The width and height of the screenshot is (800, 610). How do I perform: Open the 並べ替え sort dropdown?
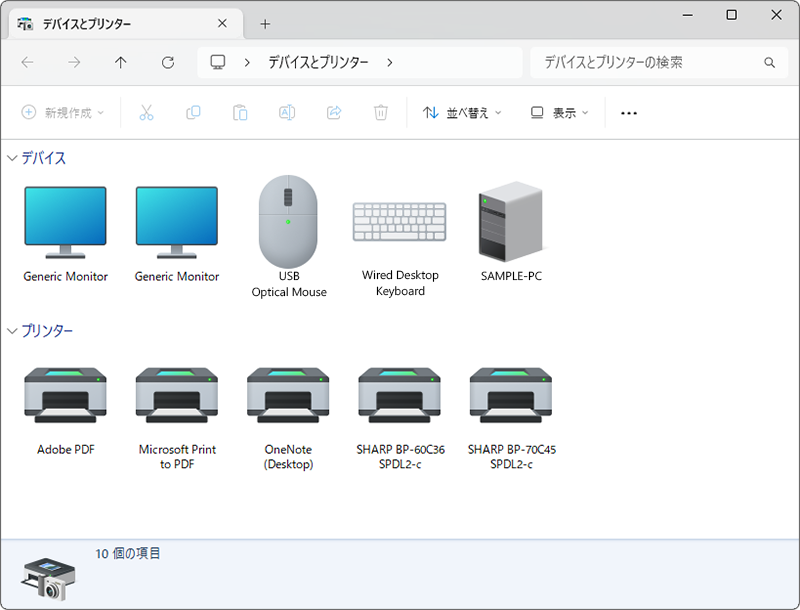pyautogui.click(x=462, y=113)
